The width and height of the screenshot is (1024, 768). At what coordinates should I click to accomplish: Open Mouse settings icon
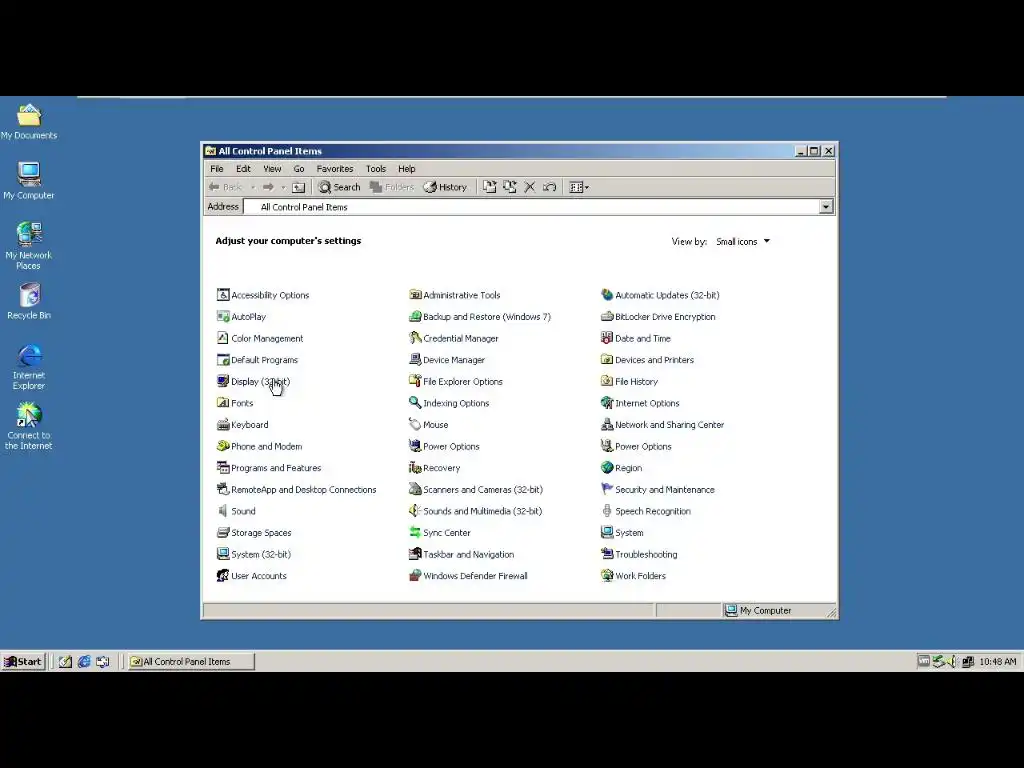pyautogui.click(x=415, y=424)
